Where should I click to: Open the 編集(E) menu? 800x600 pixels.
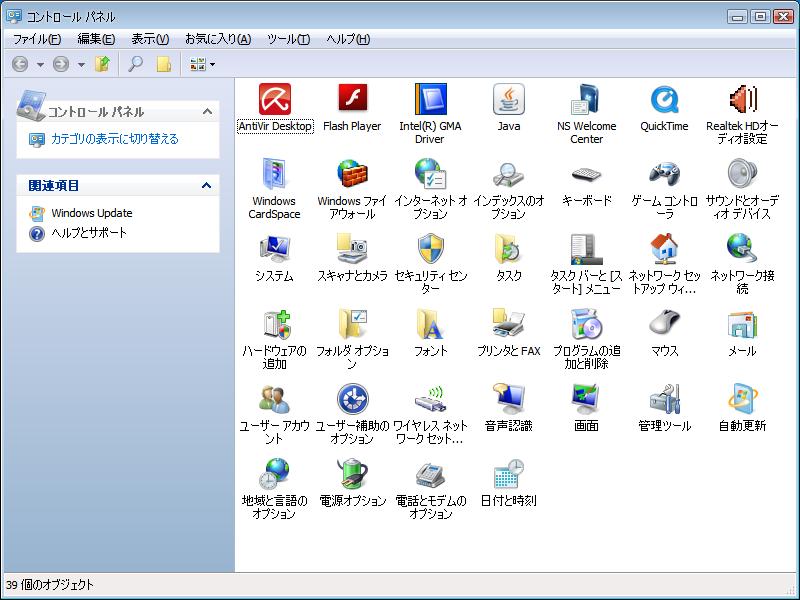96,39
